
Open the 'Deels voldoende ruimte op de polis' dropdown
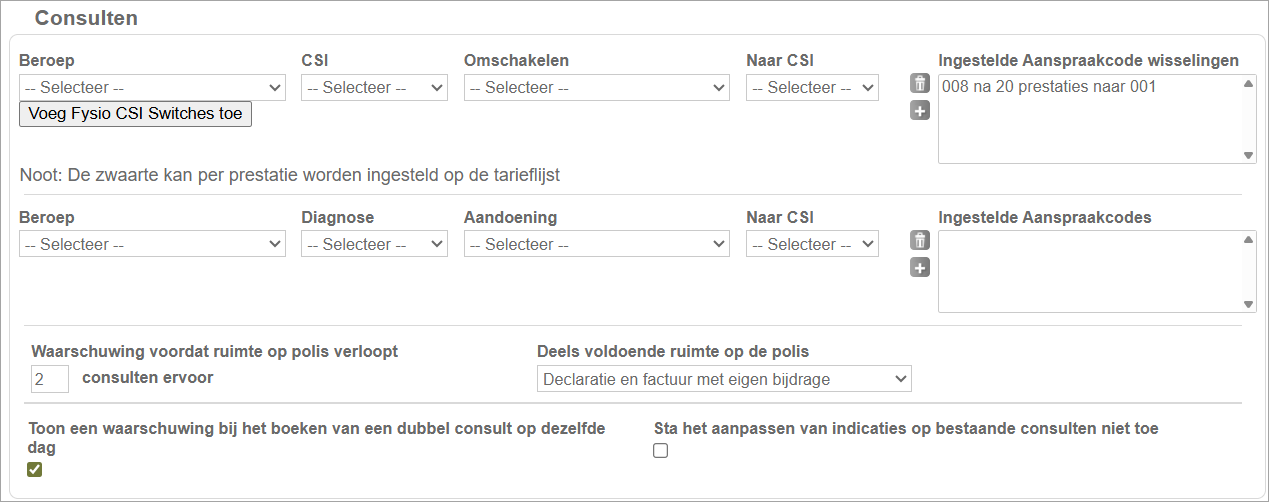click(x=724, y=379)
